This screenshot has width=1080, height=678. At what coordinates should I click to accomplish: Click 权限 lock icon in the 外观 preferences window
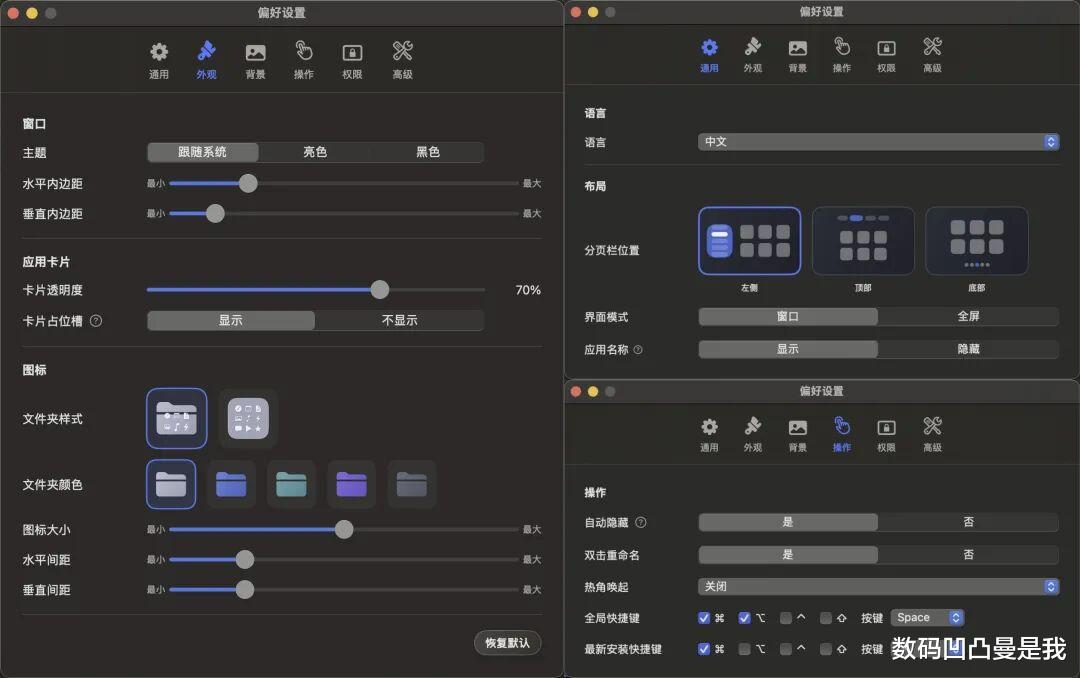point(353,52)
